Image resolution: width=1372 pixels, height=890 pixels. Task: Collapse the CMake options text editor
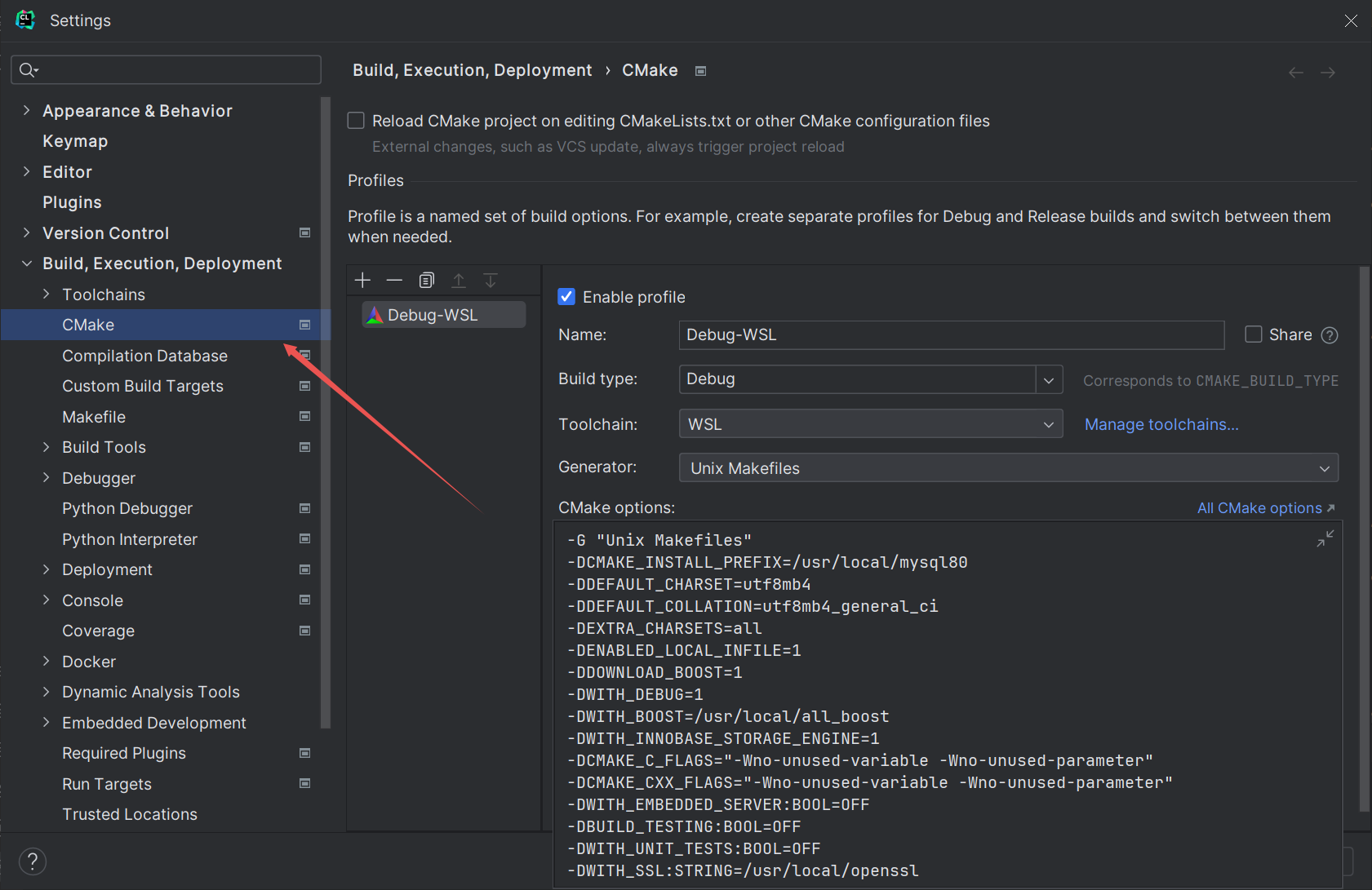click(x=1325, y=538)
